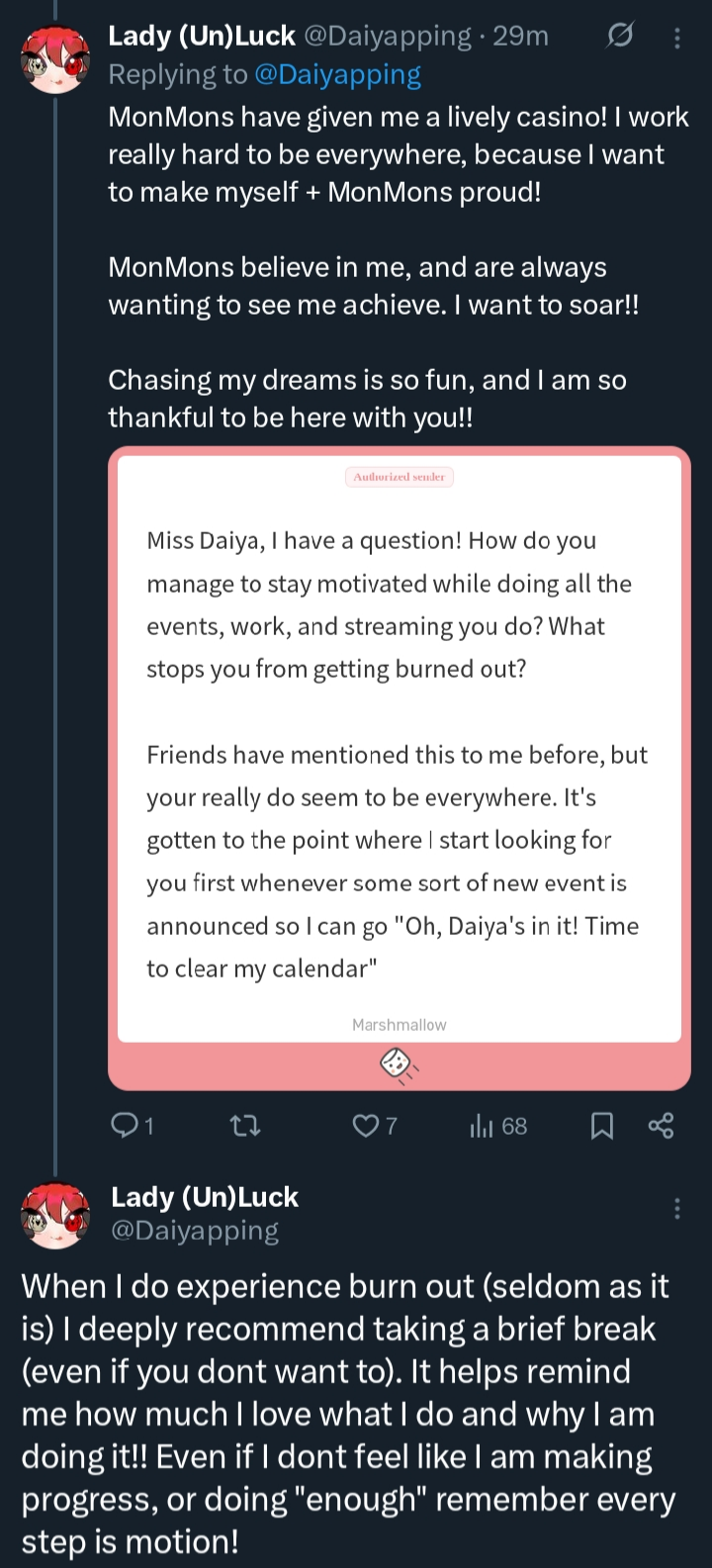Image resolution: width=712 pixels, height=1568 pixels.
Task: Tap the Marshmallow dice logo icon
Action: 398,1064
